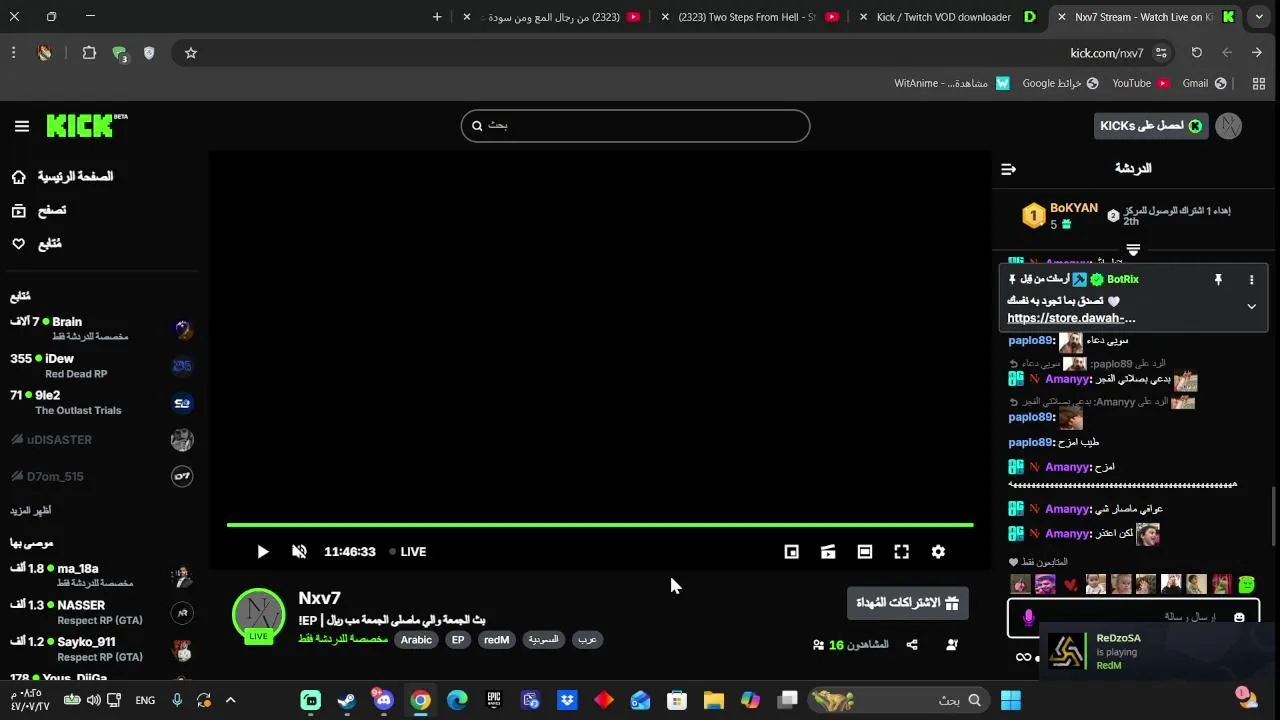Play the stream video
Image resolution: width=1280 pixels, height=720 pixels.
(x=262, y=552)
